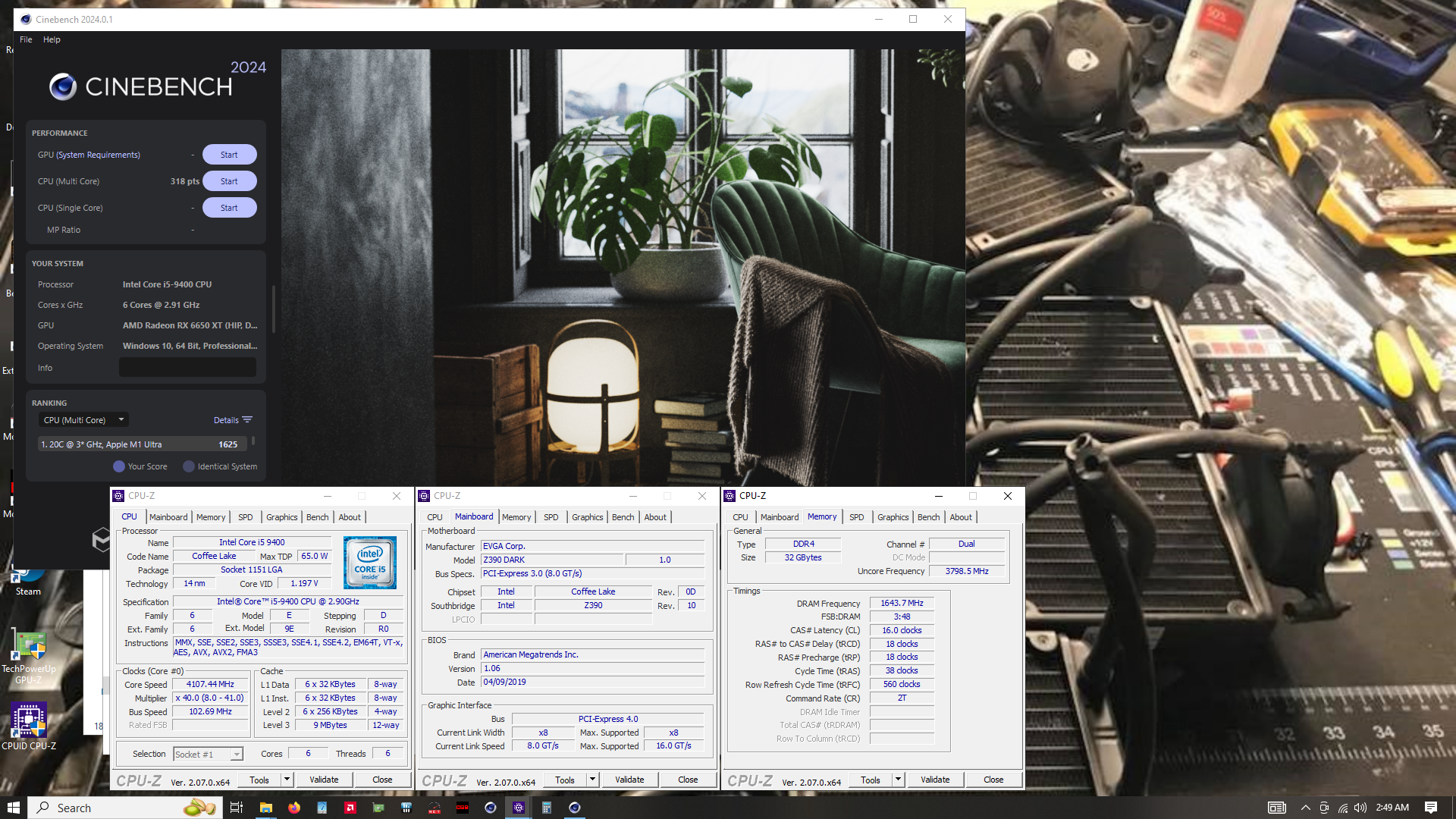Open the red AMD Software taskbar icon

pyautogui.click(x=350, y=808)
